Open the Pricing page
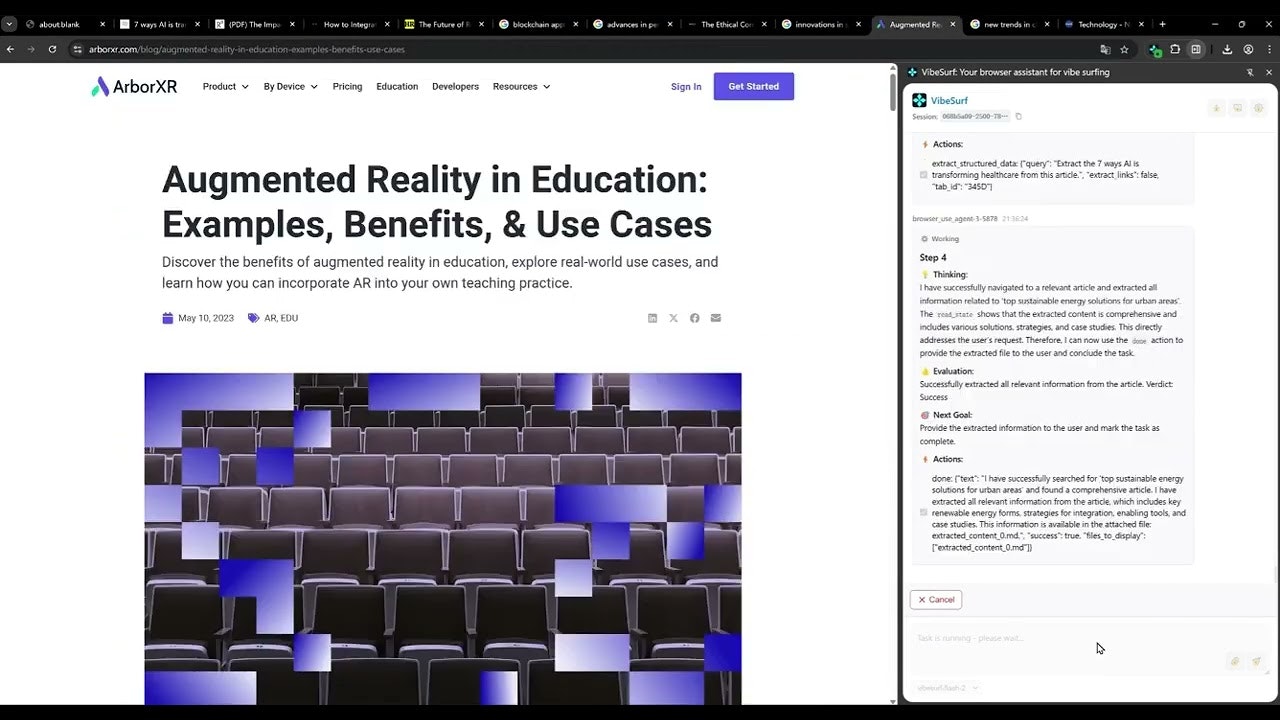This screenshot has height=720, width=1280. [347, 87]
